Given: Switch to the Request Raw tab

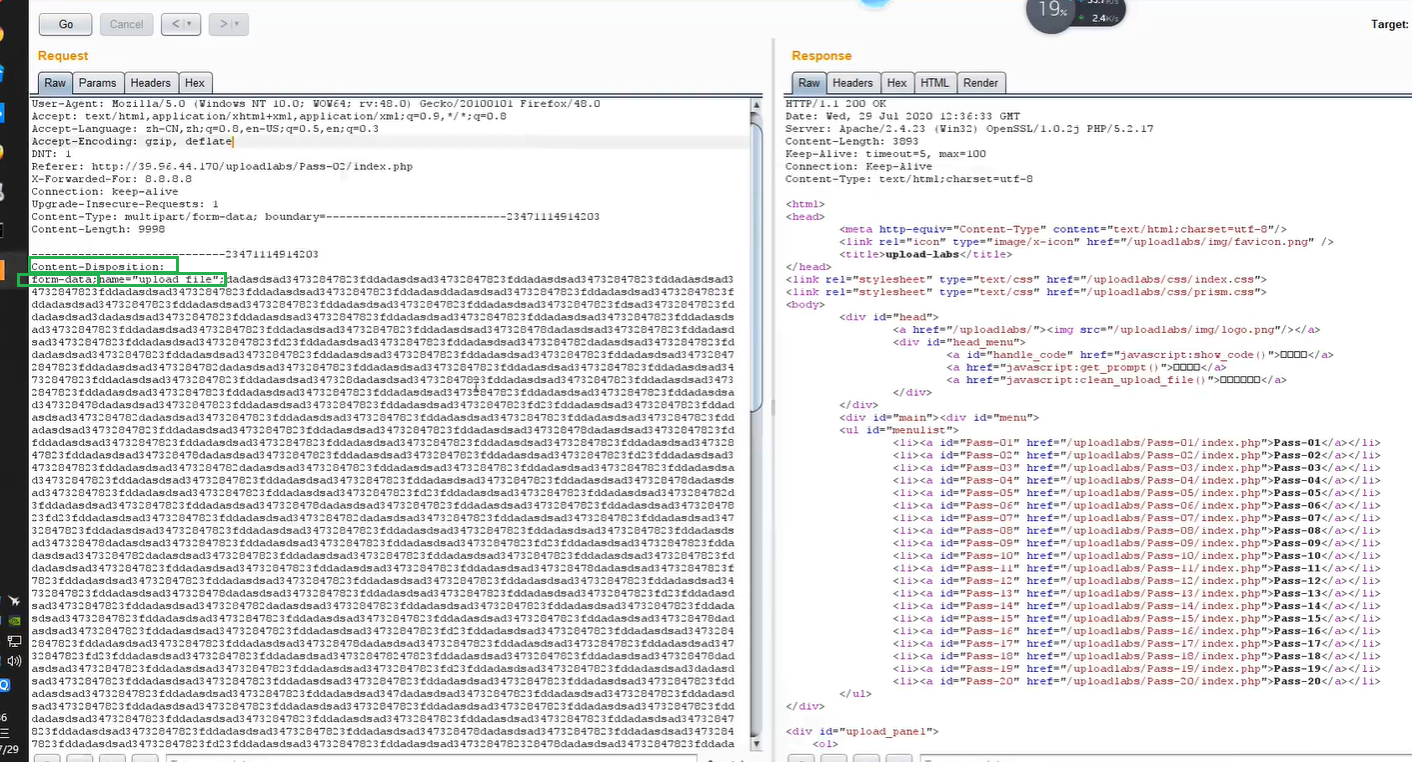Looking at the screenshot, I should point(55,83).
